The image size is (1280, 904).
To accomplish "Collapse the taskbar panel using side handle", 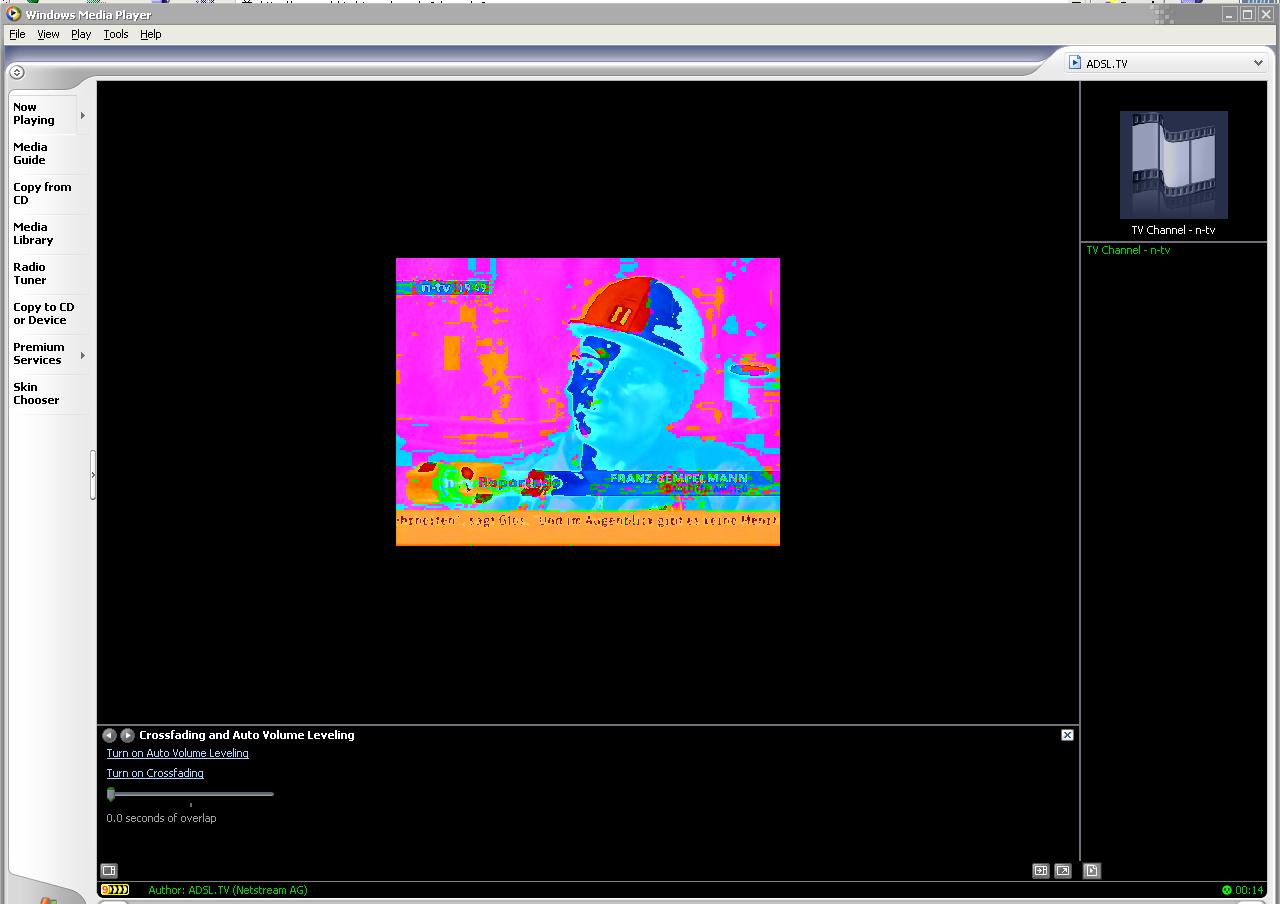I will click(x=93, y=475).
